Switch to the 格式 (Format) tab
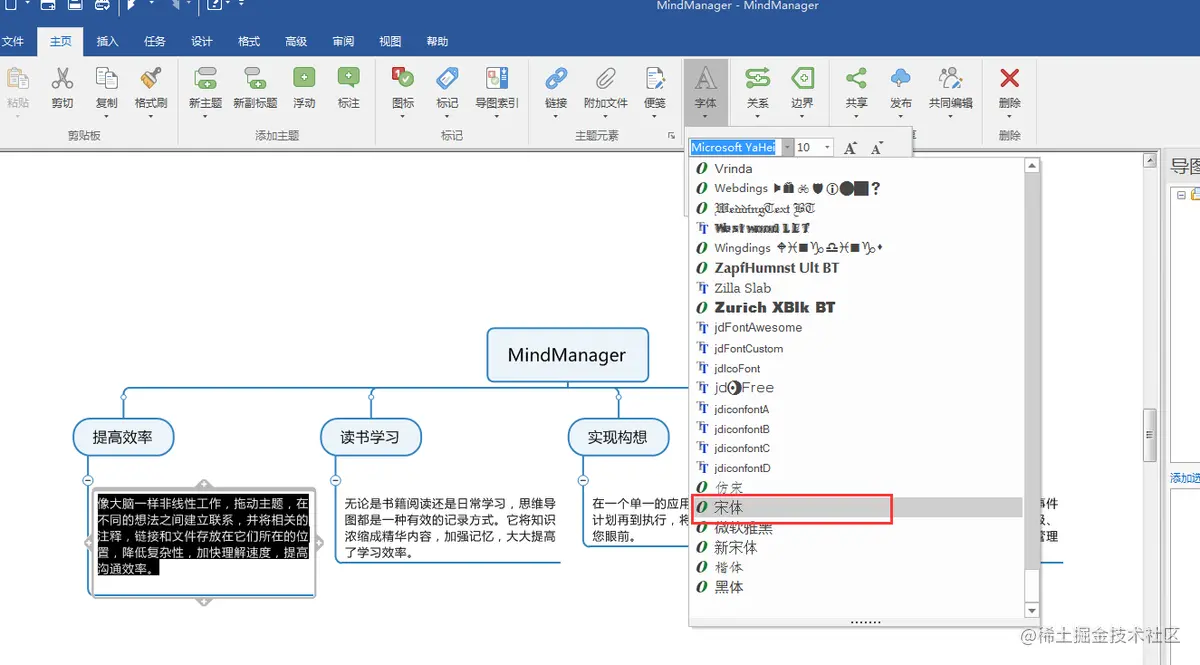 tap(249, 41)
